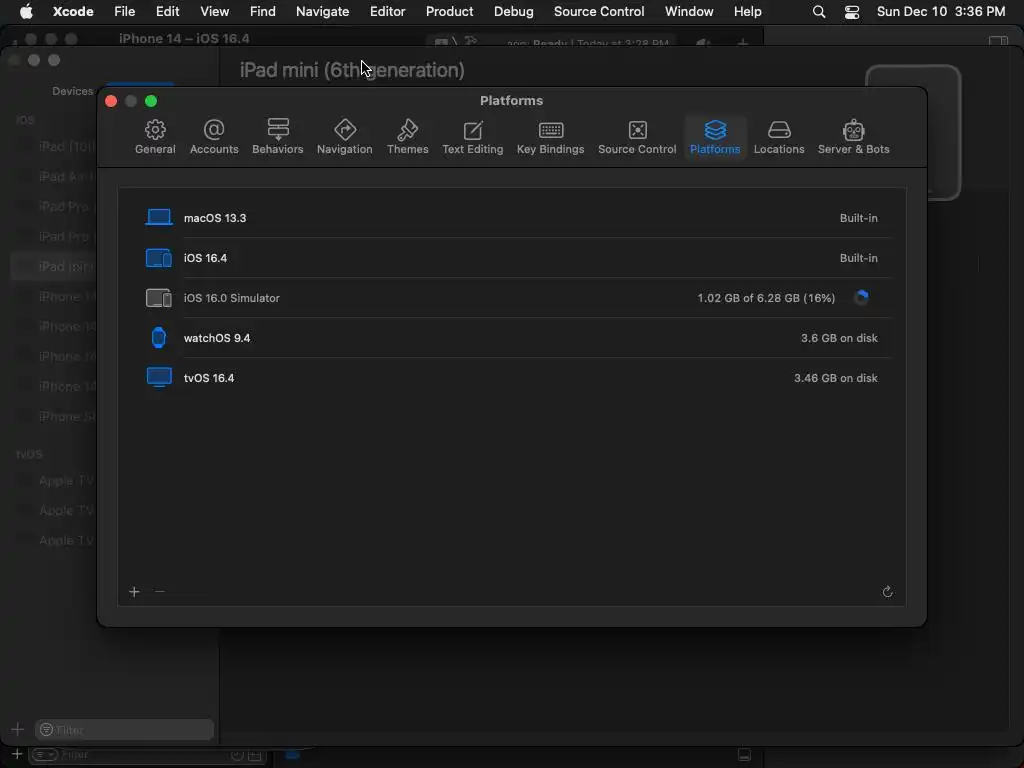Click built-in label for macOS 13.3
The width and height of the screenshot is (1024, 768).
858,218
